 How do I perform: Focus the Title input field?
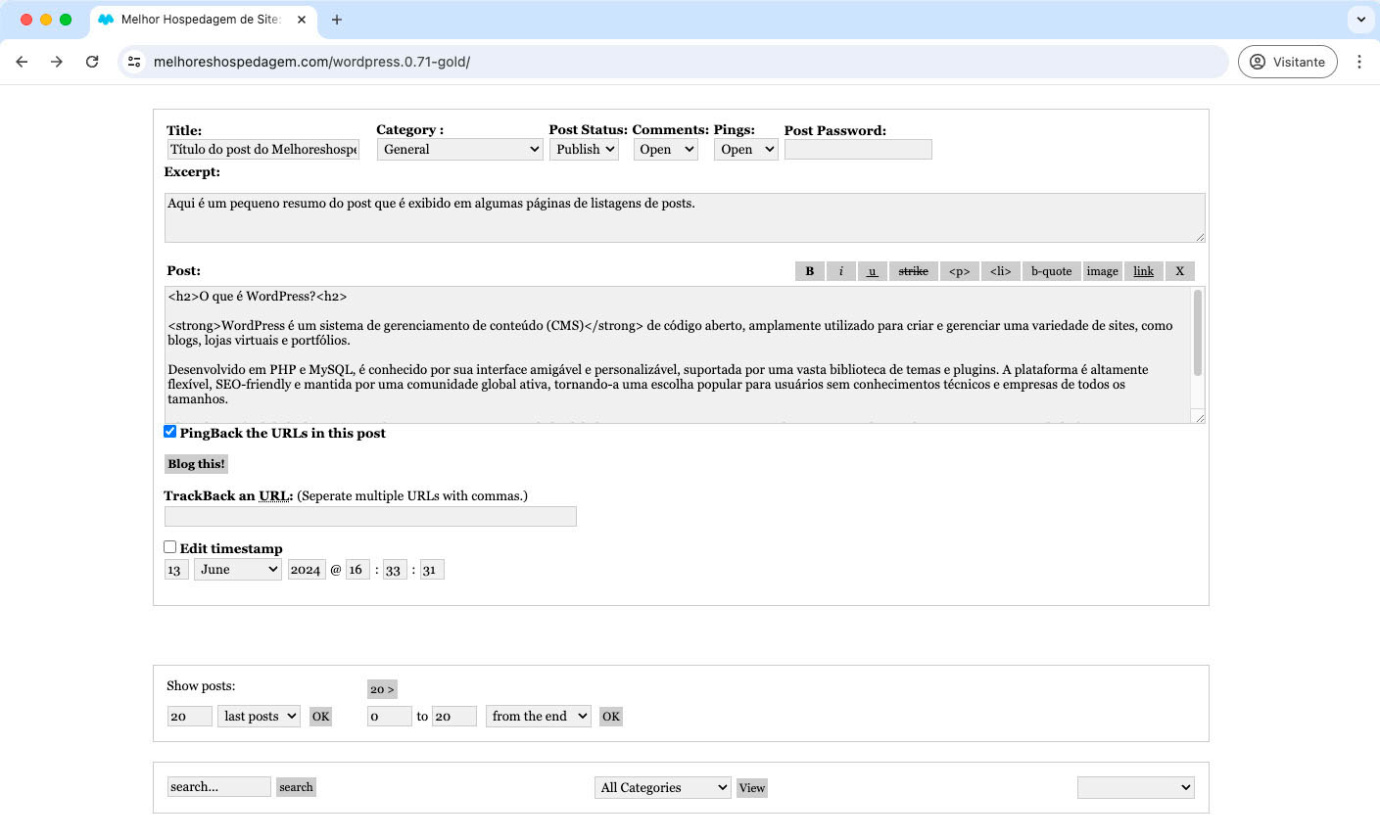pyautogui.click(x=263, y=149)
